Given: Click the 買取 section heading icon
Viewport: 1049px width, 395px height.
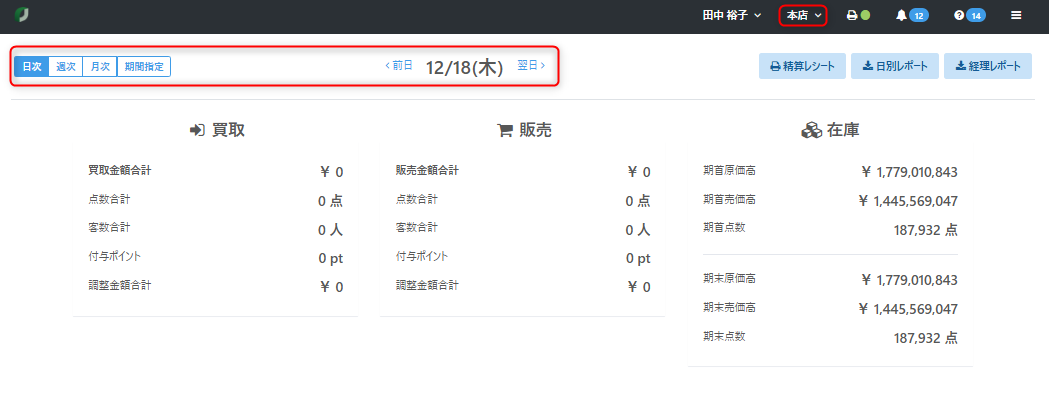Looking at the screenshot, I should [x=197, y=131].
